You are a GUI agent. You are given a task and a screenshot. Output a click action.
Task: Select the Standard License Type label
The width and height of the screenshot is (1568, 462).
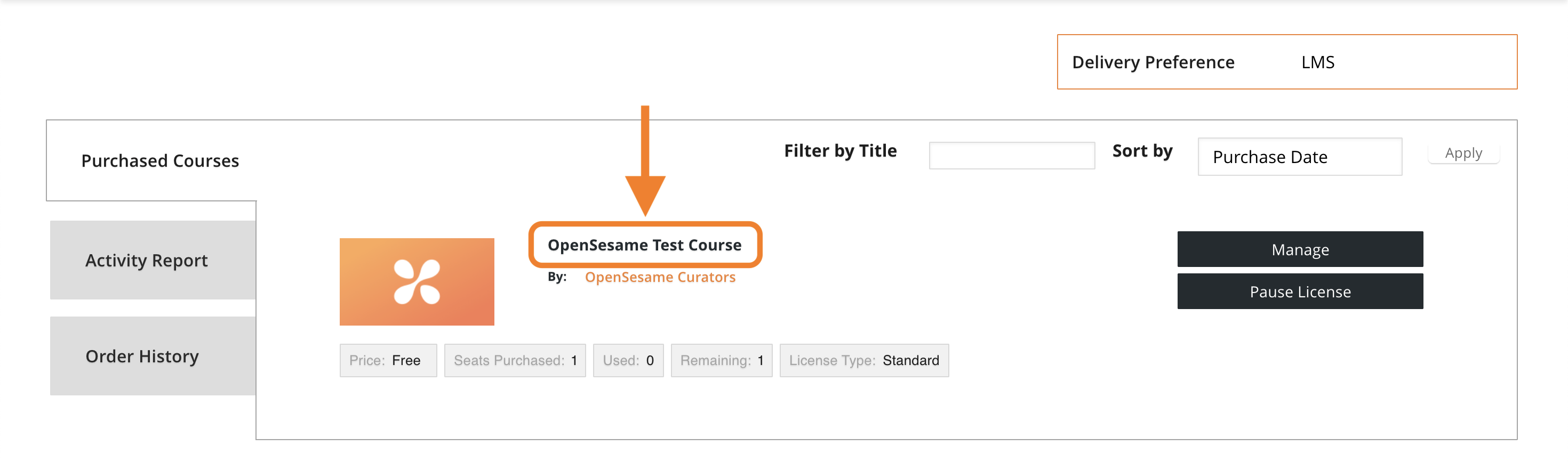[x=864, y=360]
